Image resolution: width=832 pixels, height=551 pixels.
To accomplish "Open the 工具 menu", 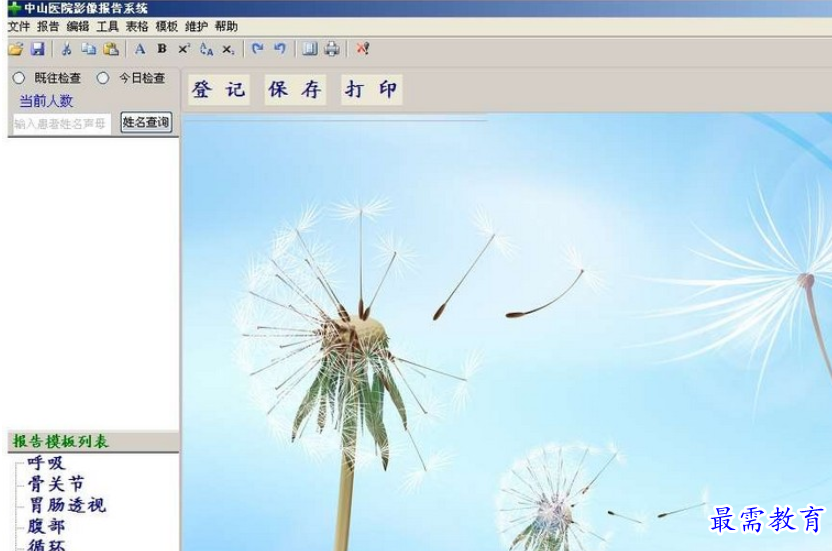I will pos(108,27).
